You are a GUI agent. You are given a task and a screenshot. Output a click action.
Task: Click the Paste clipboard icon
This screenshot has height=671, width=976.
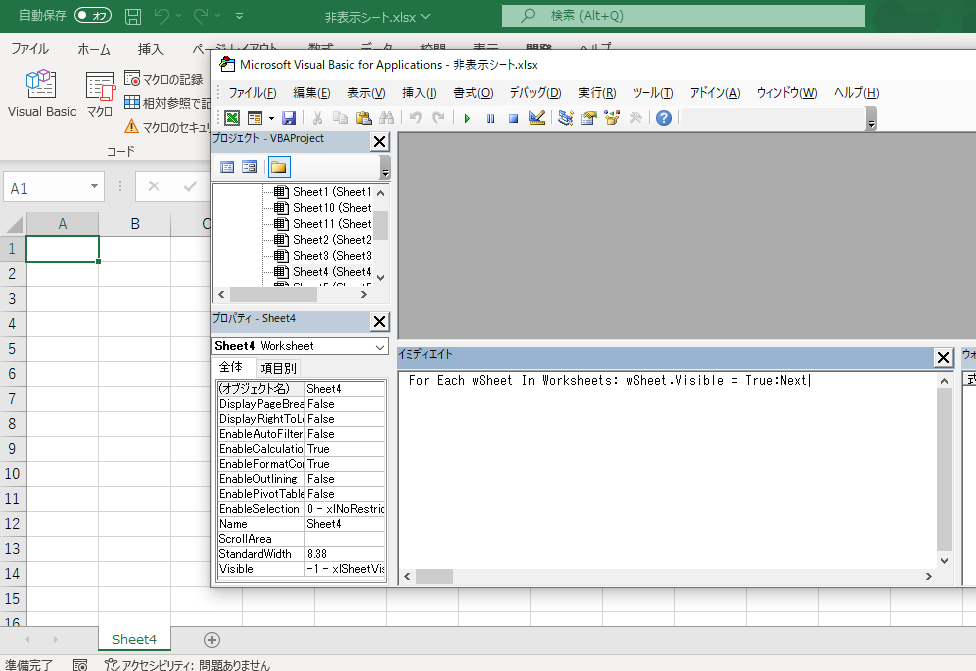tap(364, 118)
